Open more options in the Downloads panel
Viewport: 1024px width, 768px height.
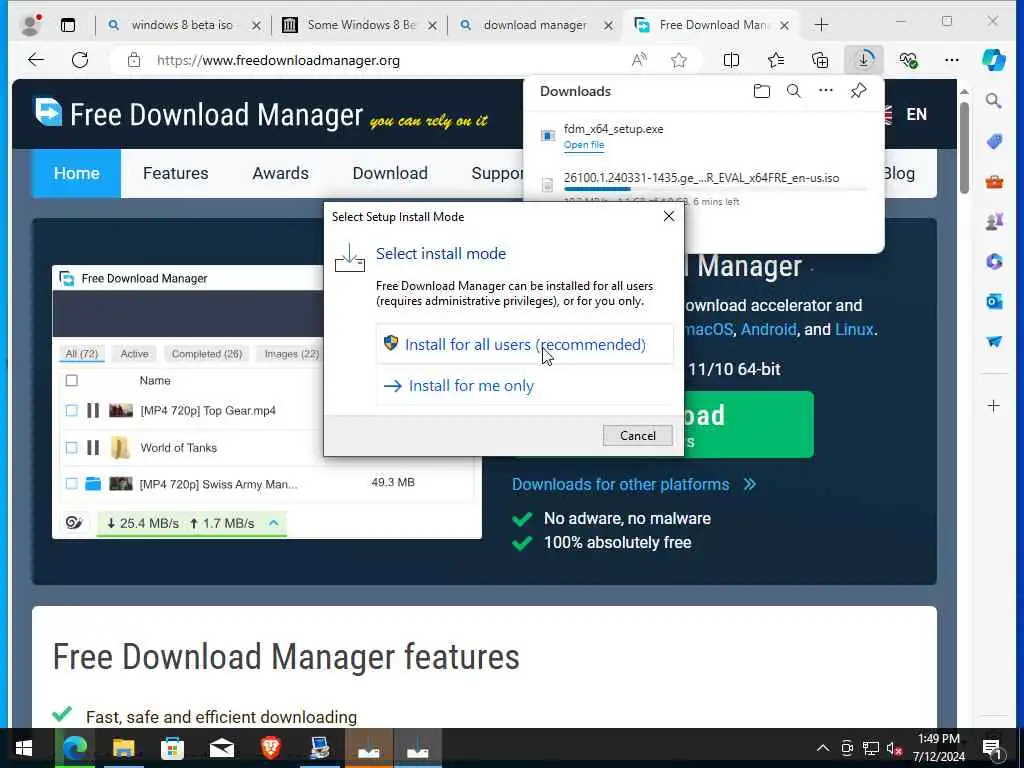(x=825, y=90)
